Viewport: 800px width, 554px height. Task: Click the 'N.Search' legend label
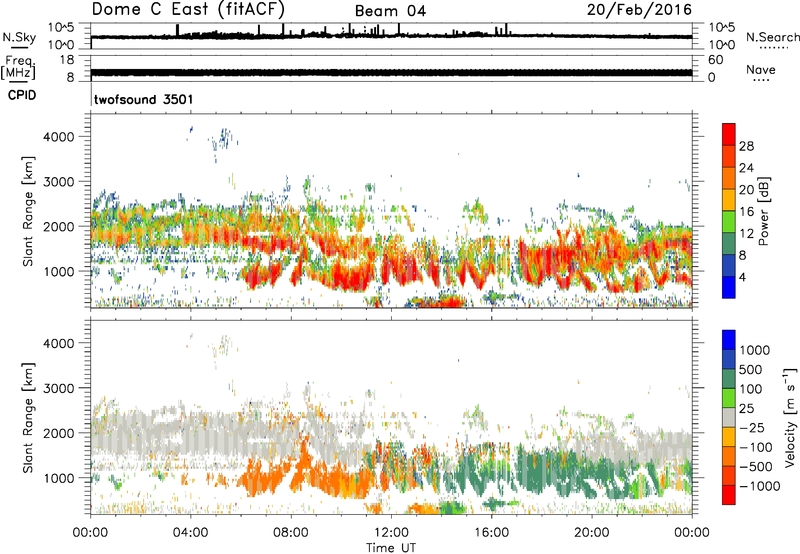click(772, 37)
